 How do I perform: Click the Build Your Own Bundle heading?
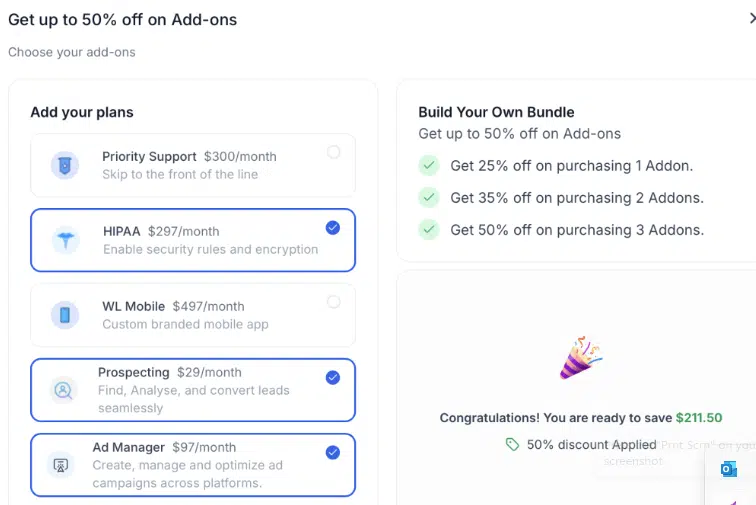click(x=496, y=112)
